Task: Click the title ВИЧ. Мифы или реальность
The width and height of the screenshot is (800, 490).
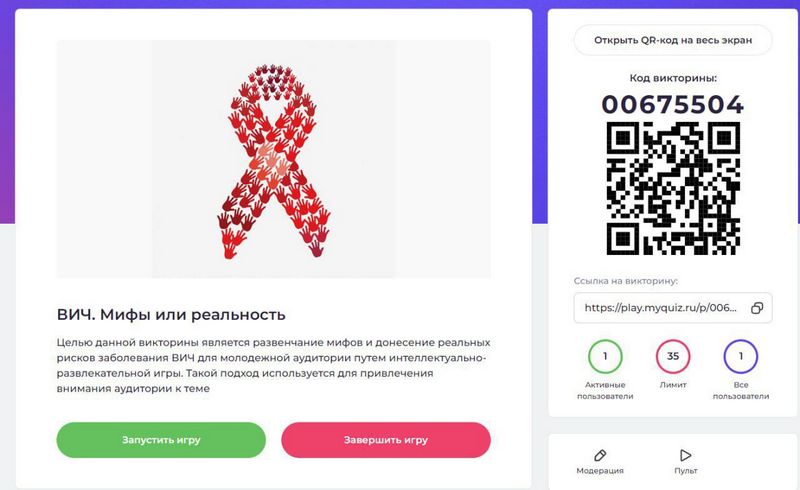Action: [171, 314]
